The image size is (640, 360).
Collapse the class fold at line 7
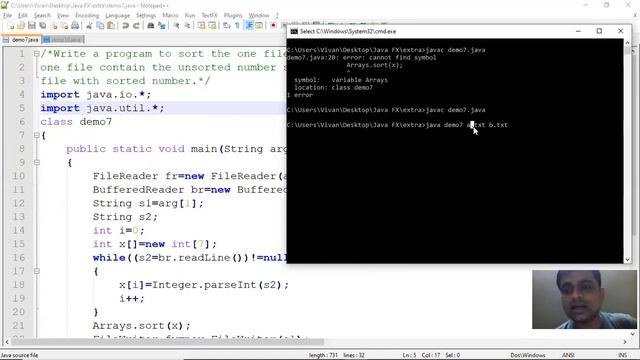pos(37,135)
